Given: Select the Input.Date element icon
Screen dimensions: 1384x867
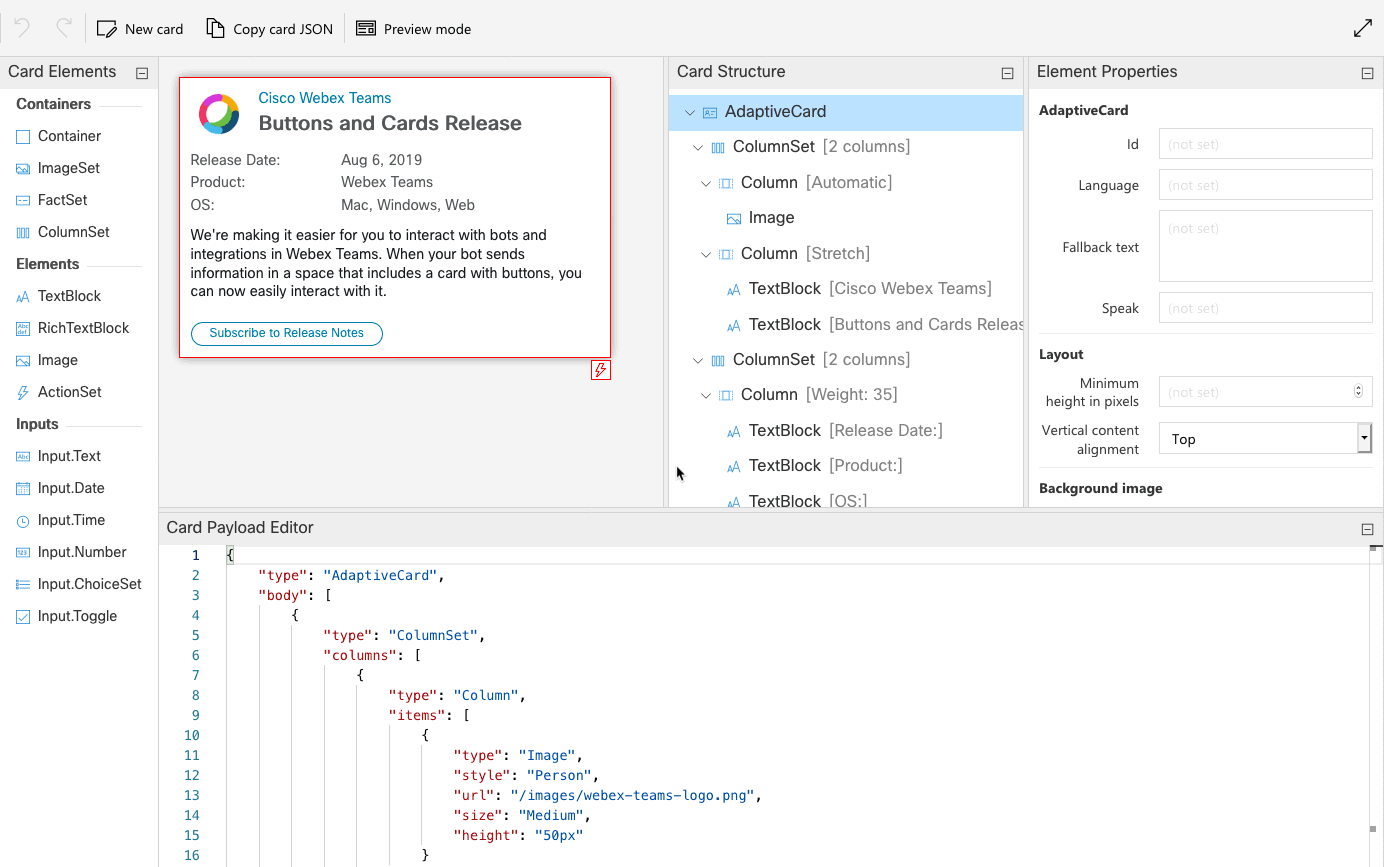Looking at the screenshot, I should coord(23,488).
